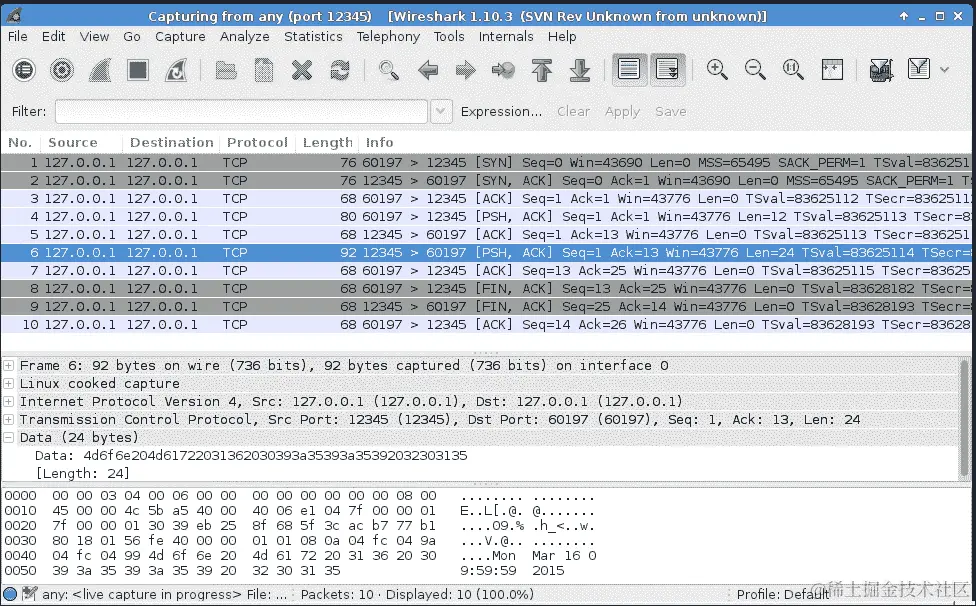This screenshot has width=976, height=606.
Task: Jump to the first packet
Action: tap(542, 70)
